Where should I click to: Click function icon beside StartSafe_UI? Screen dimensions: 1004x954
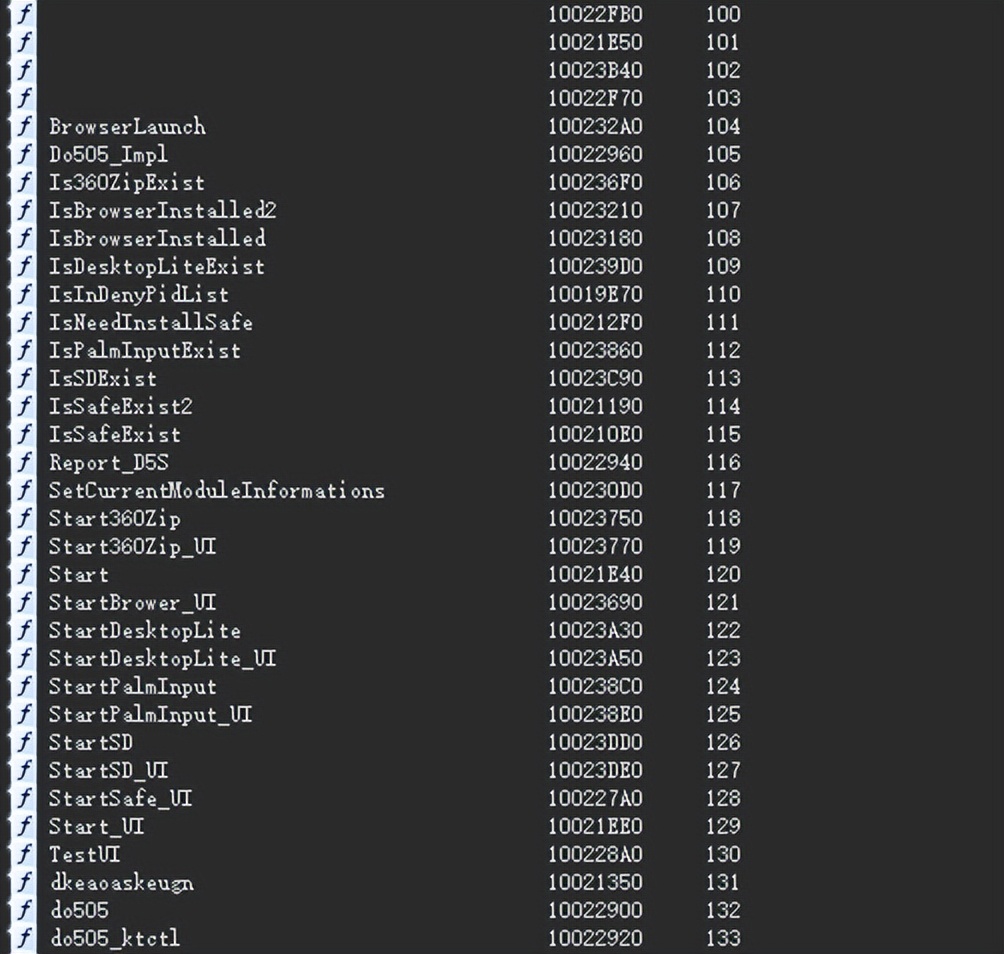point(24,798)
